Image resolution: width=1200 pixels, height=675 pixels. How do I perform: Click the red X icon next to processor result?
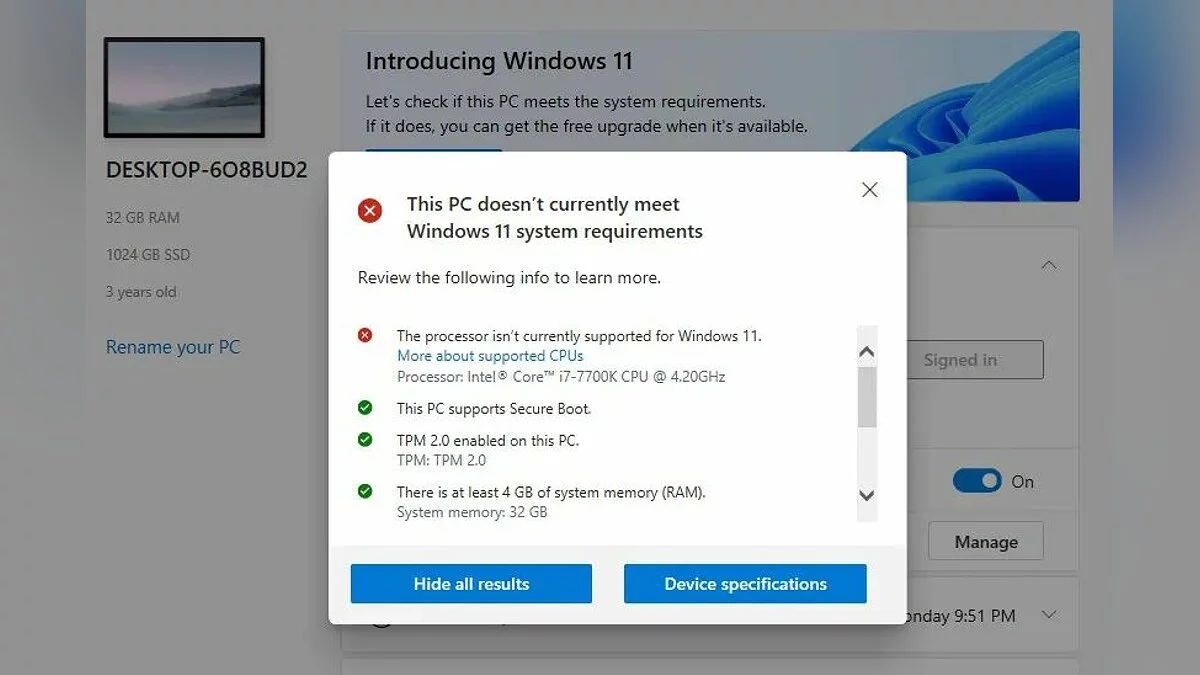pos(365,335)
